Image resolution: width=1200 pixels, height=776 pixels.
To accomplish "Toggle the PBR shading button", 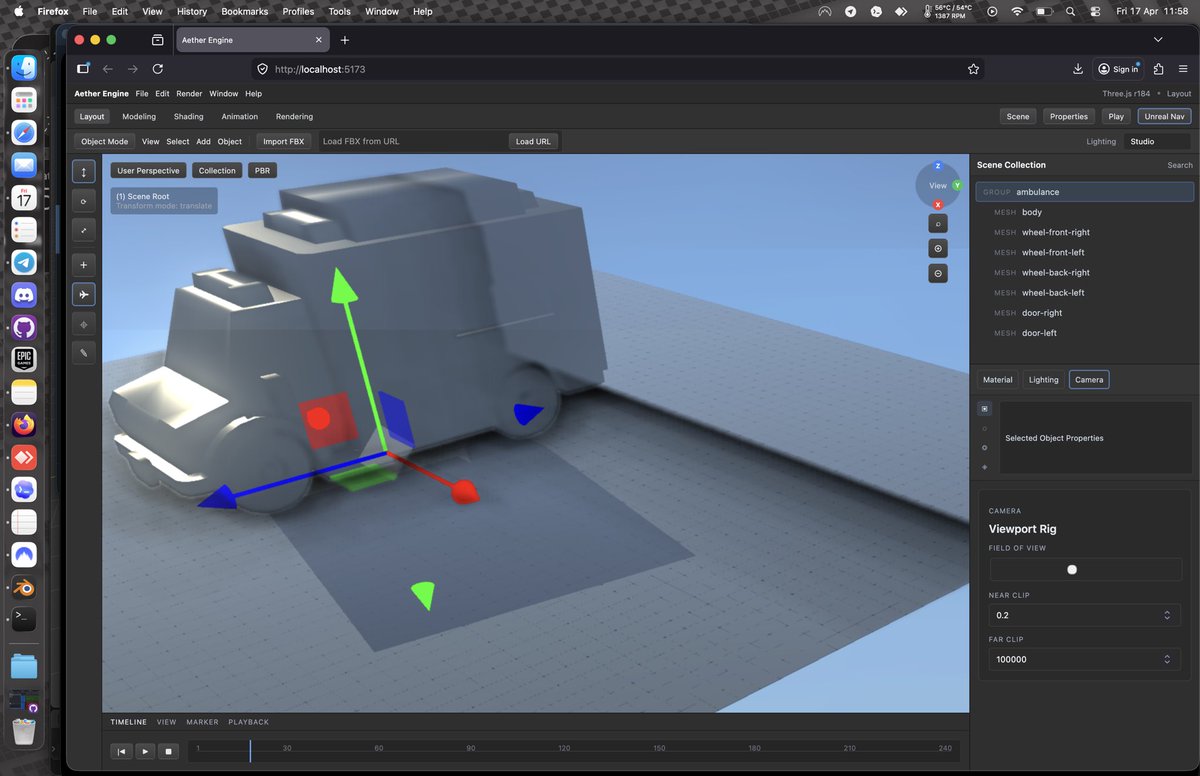I will (x=262, y=170).
